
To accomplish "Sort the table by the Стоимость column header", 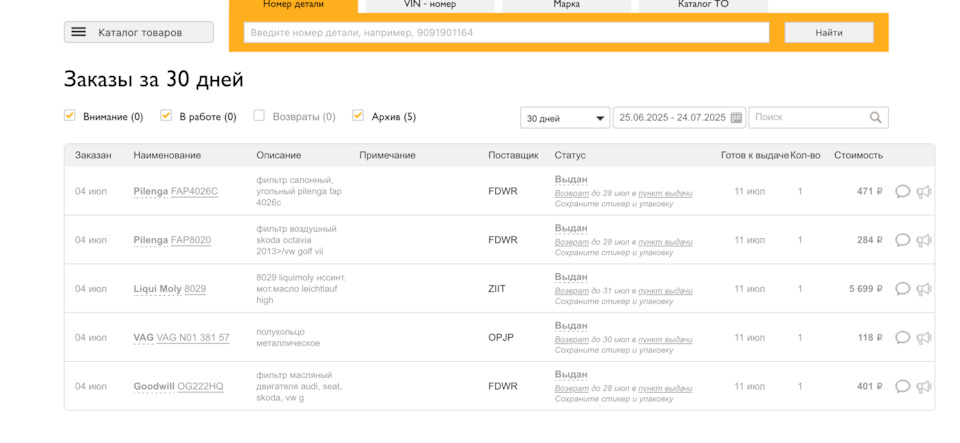I will [x=858, y=156].
